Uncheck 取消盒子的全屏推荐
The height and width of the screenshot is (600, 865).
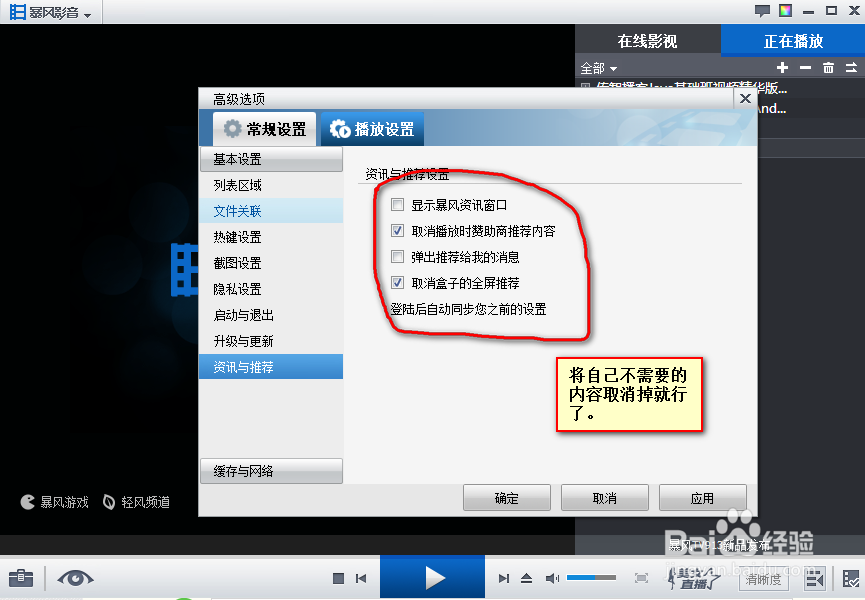[397, 283]
